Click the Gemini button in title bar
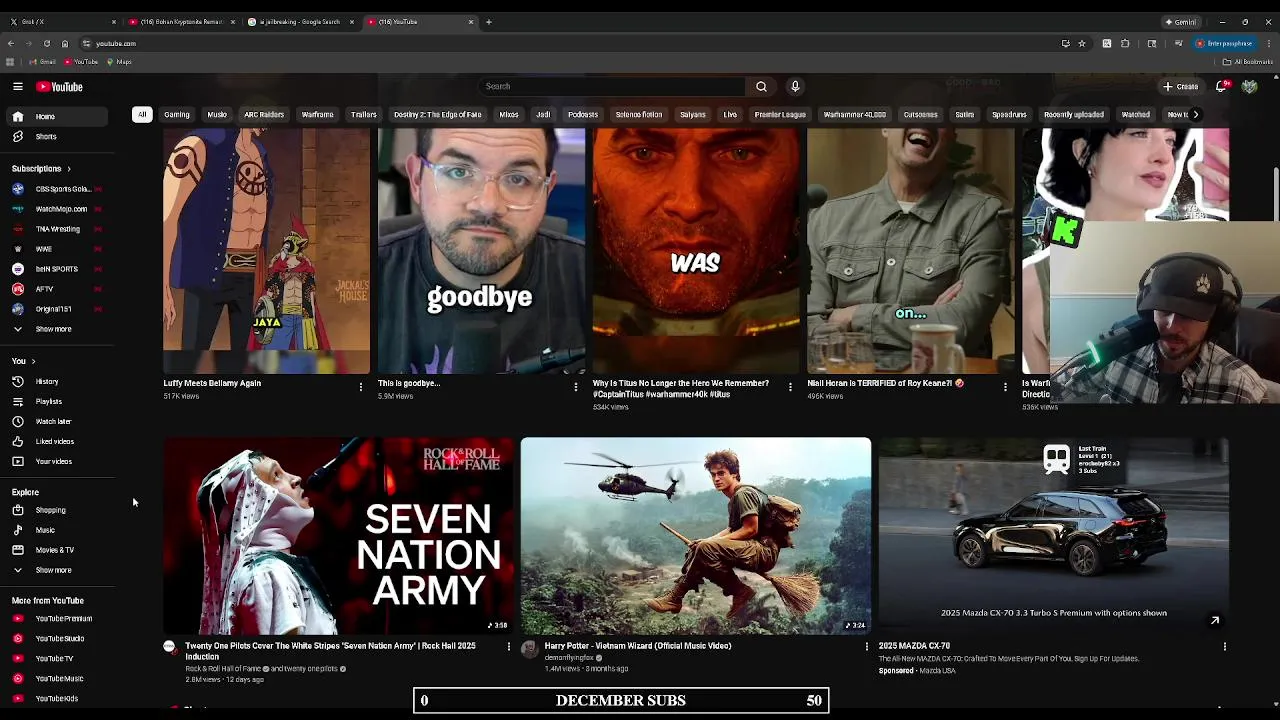 tap(1181, 21)
